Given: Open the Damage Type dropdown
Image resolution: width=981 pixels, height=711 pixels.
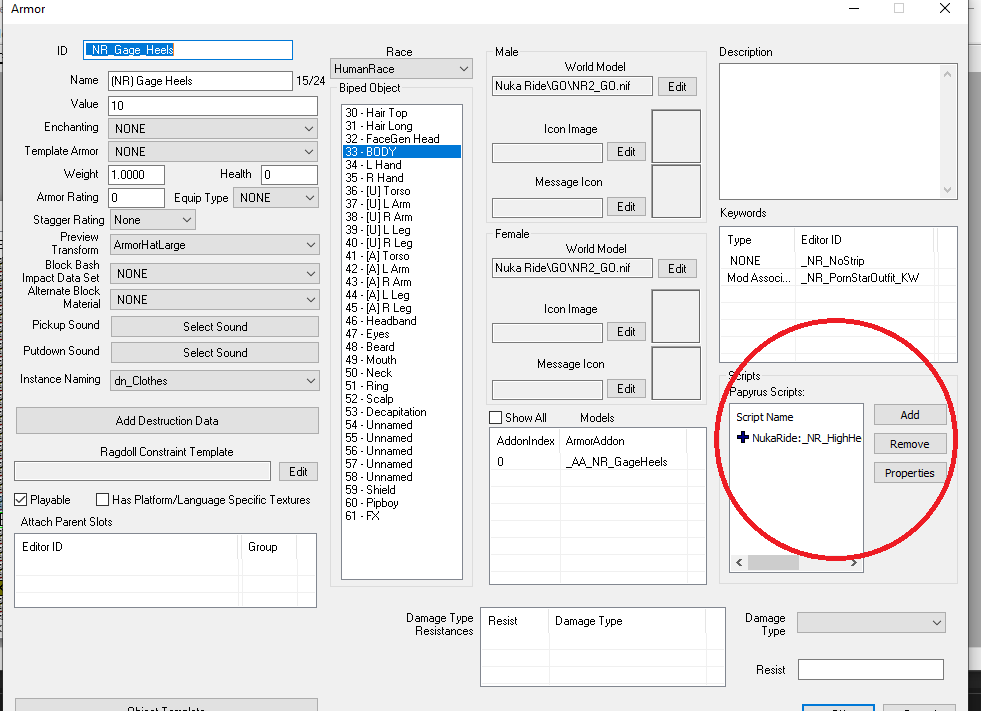Looking at the screenshot, I should [871, 623].
